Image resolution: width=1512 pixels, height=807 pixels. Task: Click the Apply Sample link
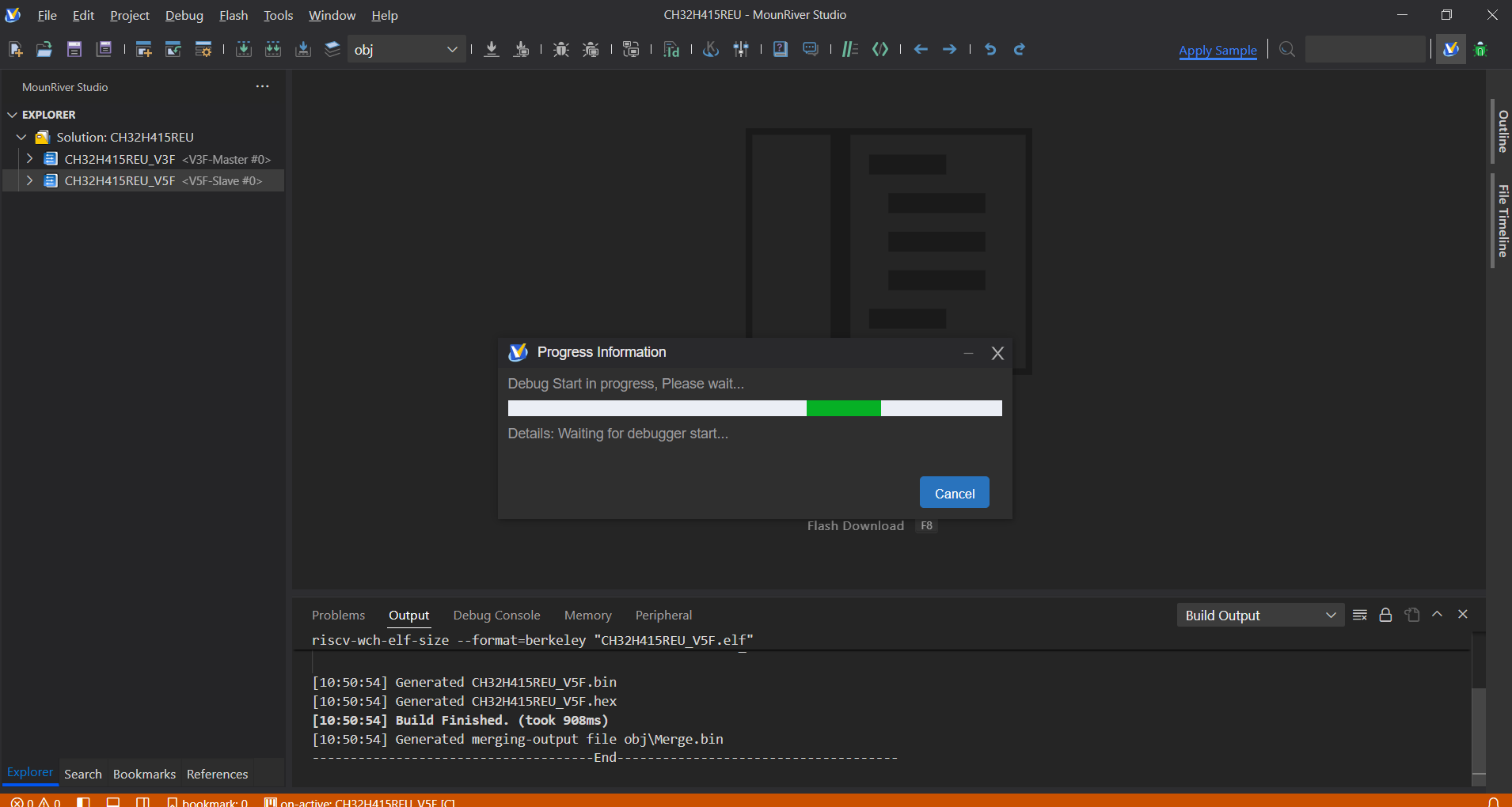coord(1218,50)
